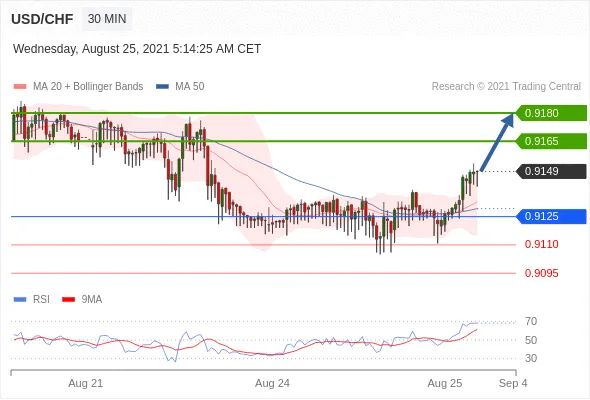Click the RSI 70 level label

tap(531, 321)
